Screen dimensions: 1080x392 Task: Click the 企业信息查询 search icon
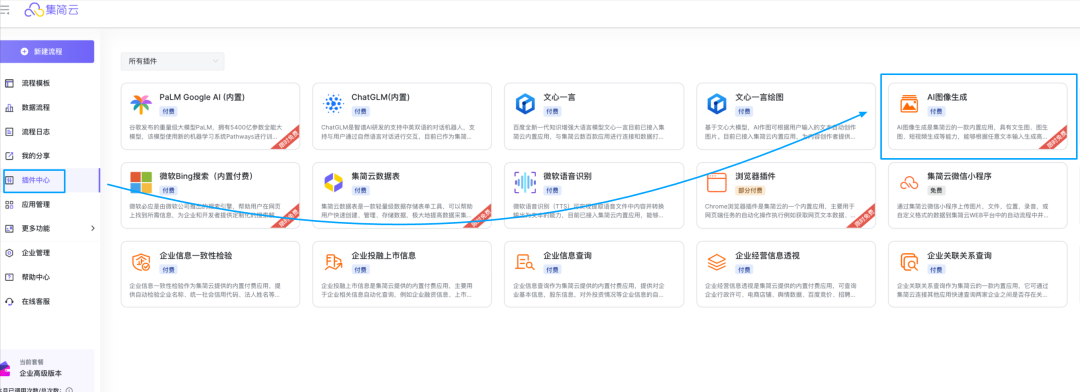[526, 262]
